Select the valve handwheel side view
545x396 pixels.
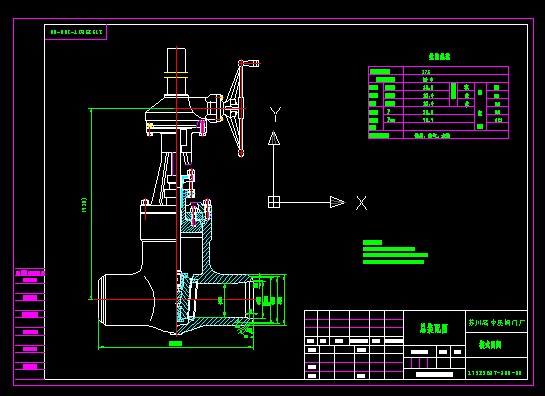[235, 108]
